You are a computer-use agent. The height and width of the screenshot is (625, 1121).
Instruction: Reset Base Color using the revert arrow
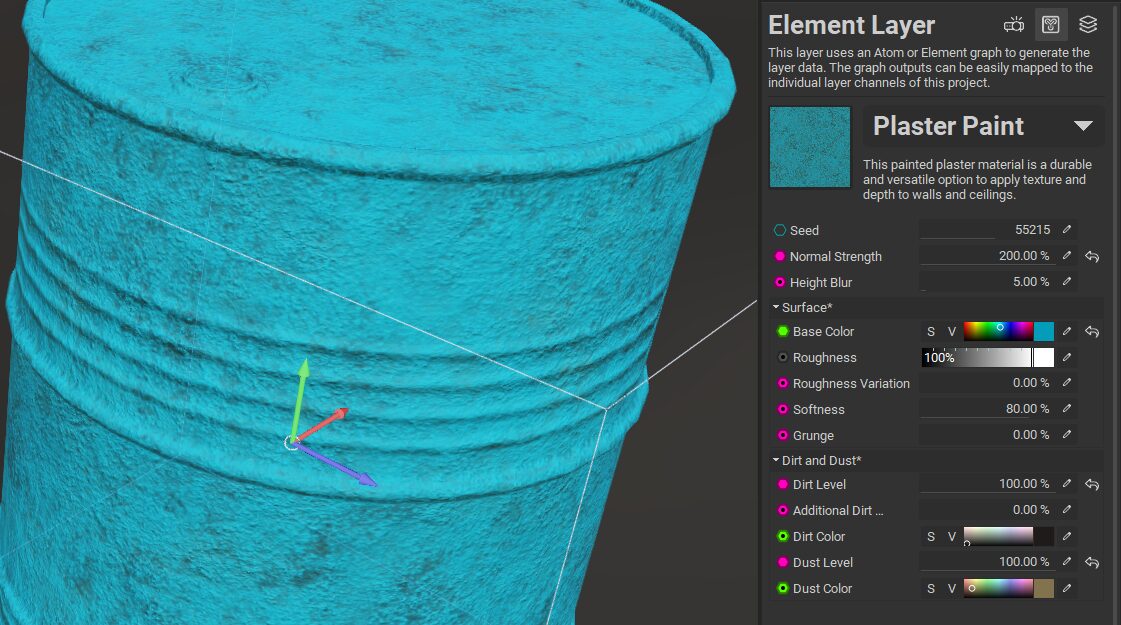click(x=1092, y=332)
